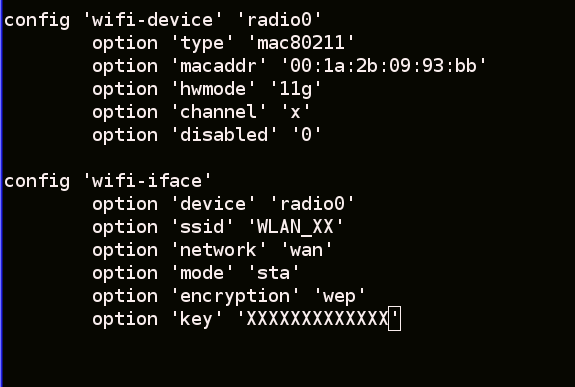Screen dimensions: 575x387
Task: Click the mode value 'sta'
Action: (273, 273)
